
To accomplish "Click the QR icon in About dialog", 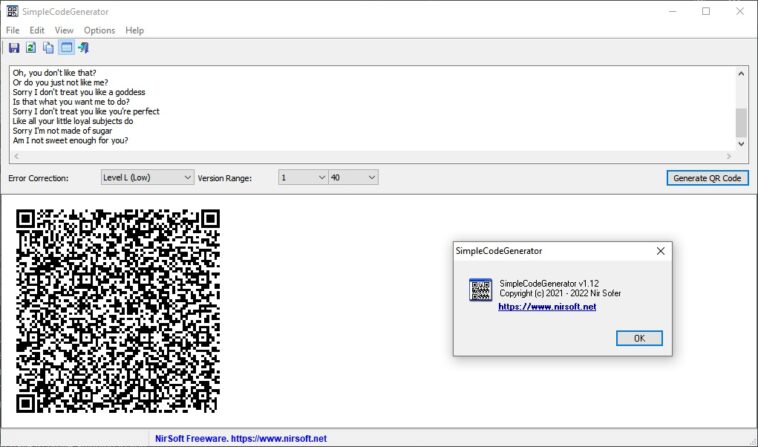I will point(481,289).
